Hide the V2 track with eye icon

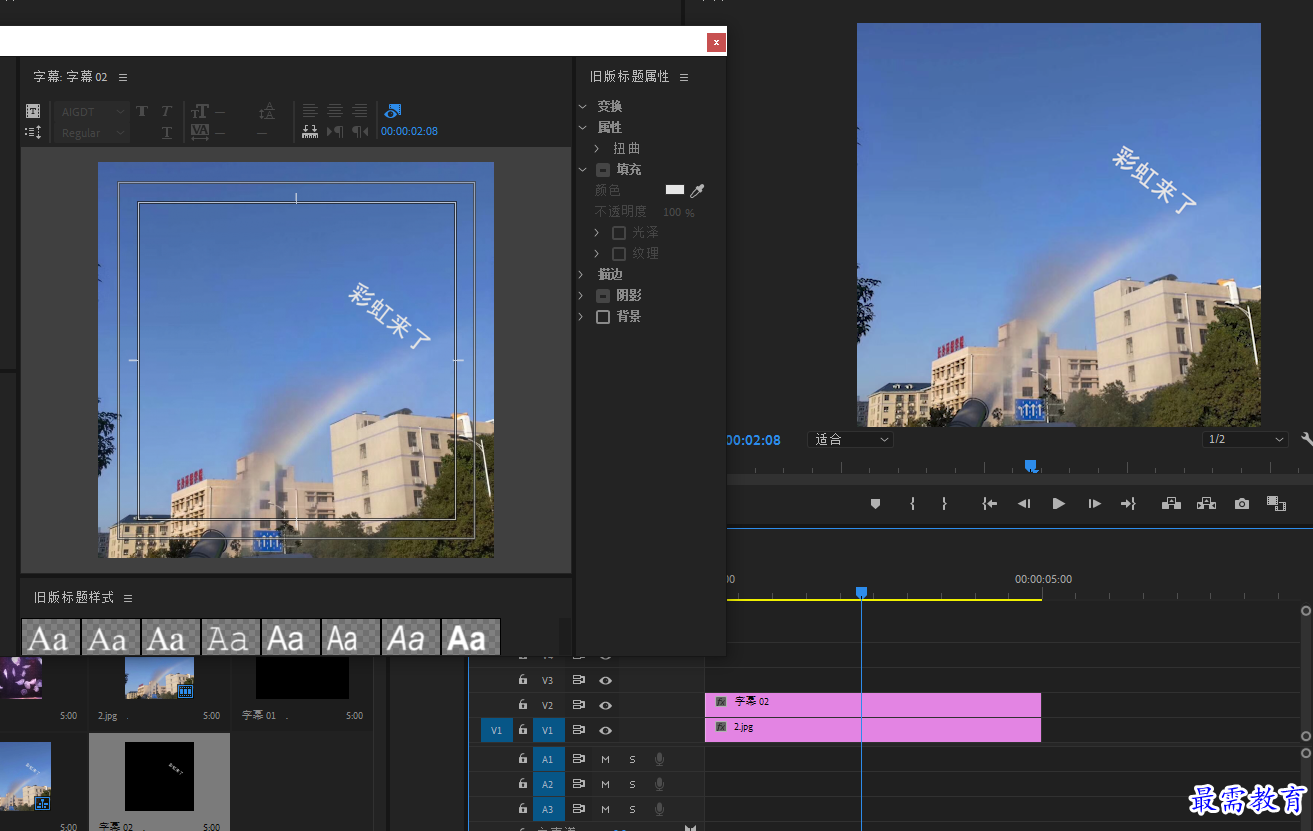click(x=605, y=705)
